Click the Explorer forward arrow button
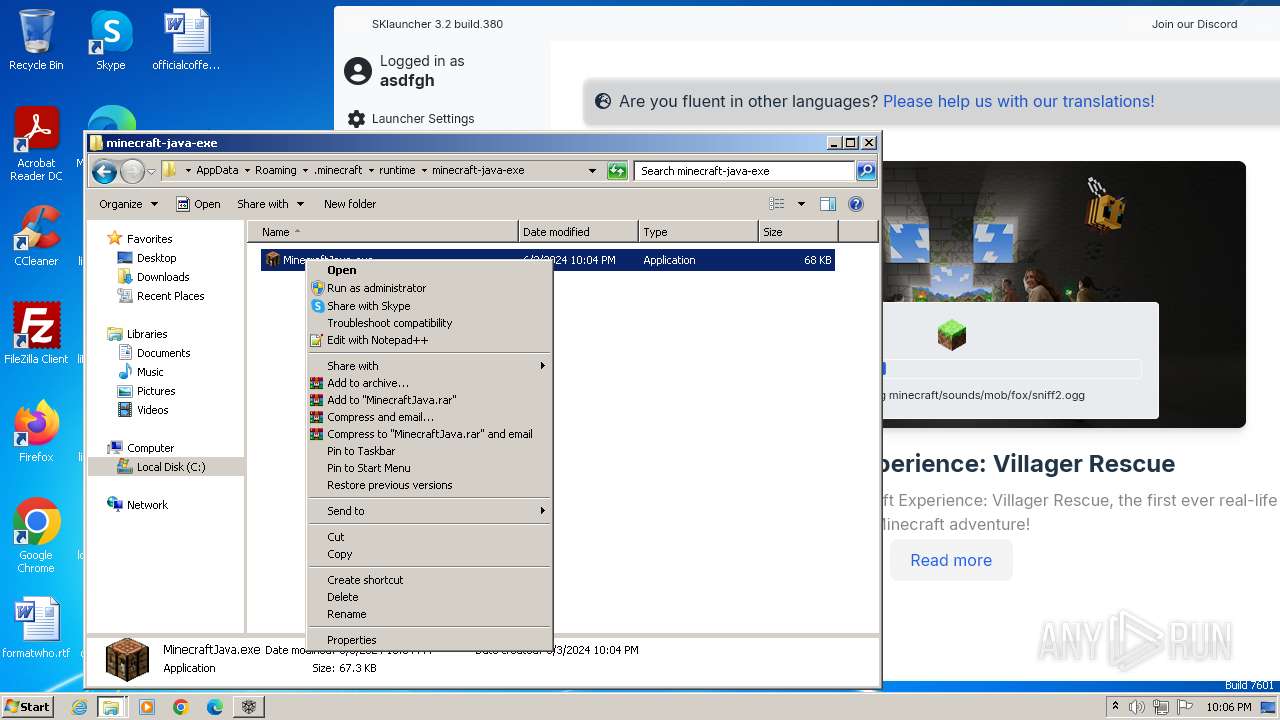This screenshot has width=1280, height=720. point(132,172)
